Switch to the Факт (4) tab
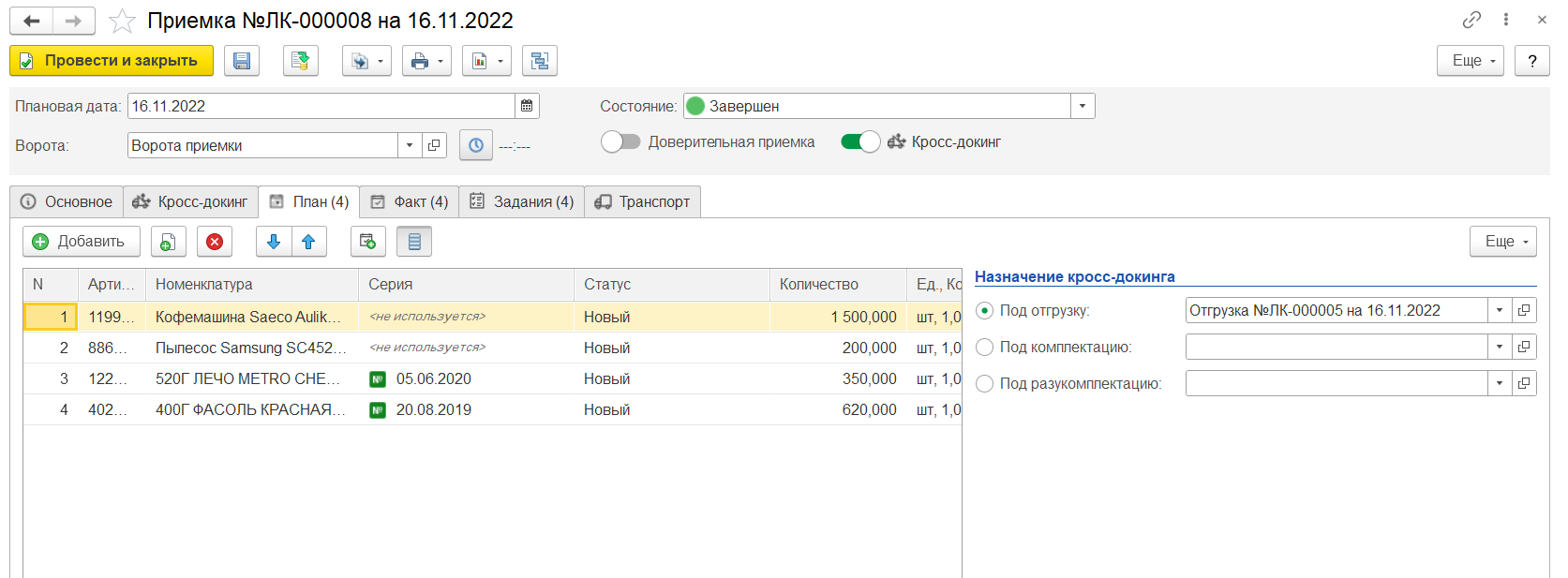Viewport: 1568px width, 578px height. 410,201
